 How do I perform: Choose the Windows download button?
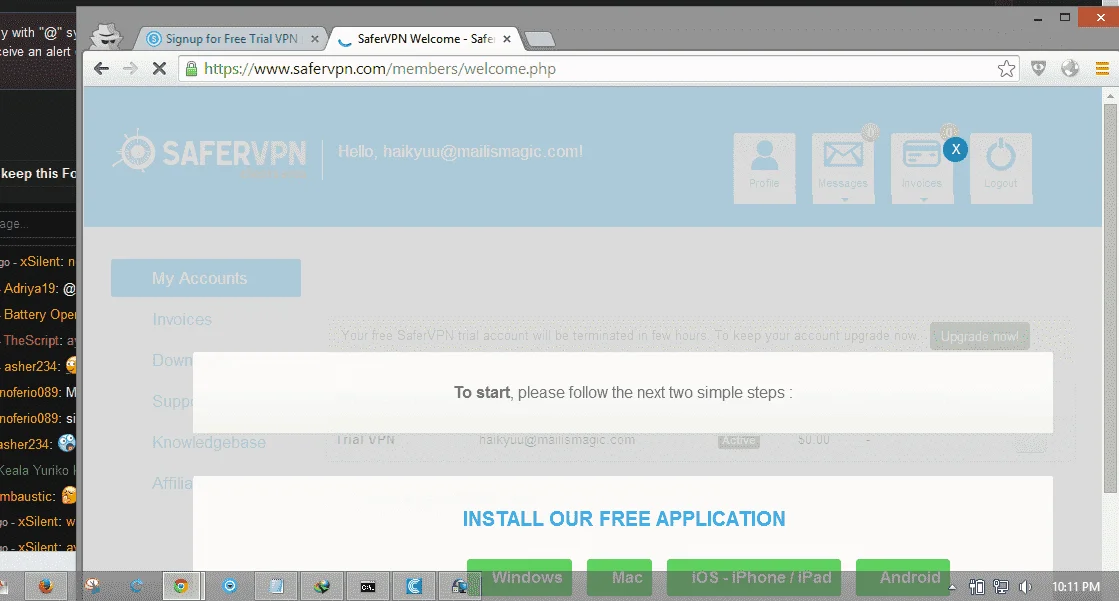(520, 577)
